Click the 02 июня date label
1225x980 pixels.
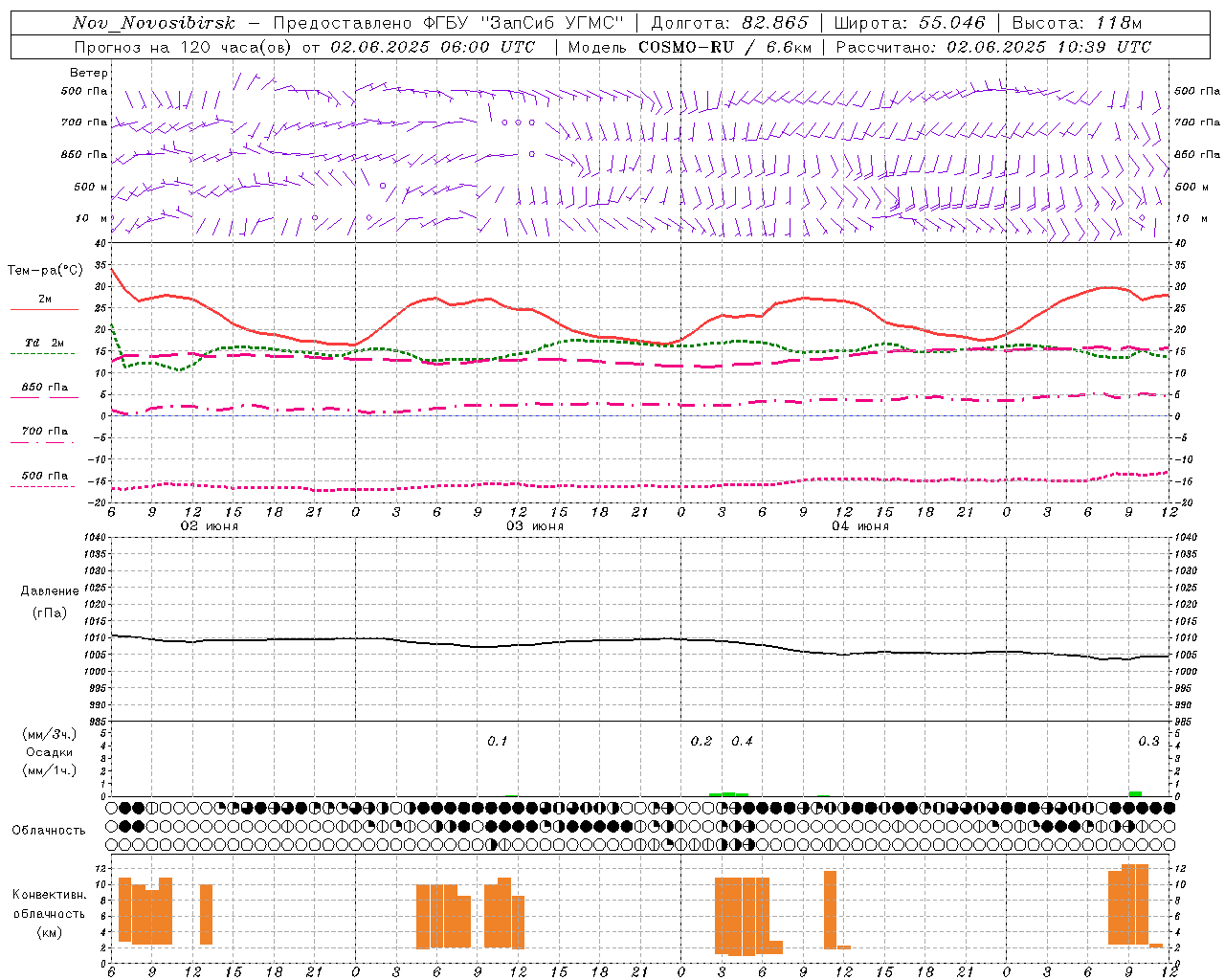click(x=210, y=526)
